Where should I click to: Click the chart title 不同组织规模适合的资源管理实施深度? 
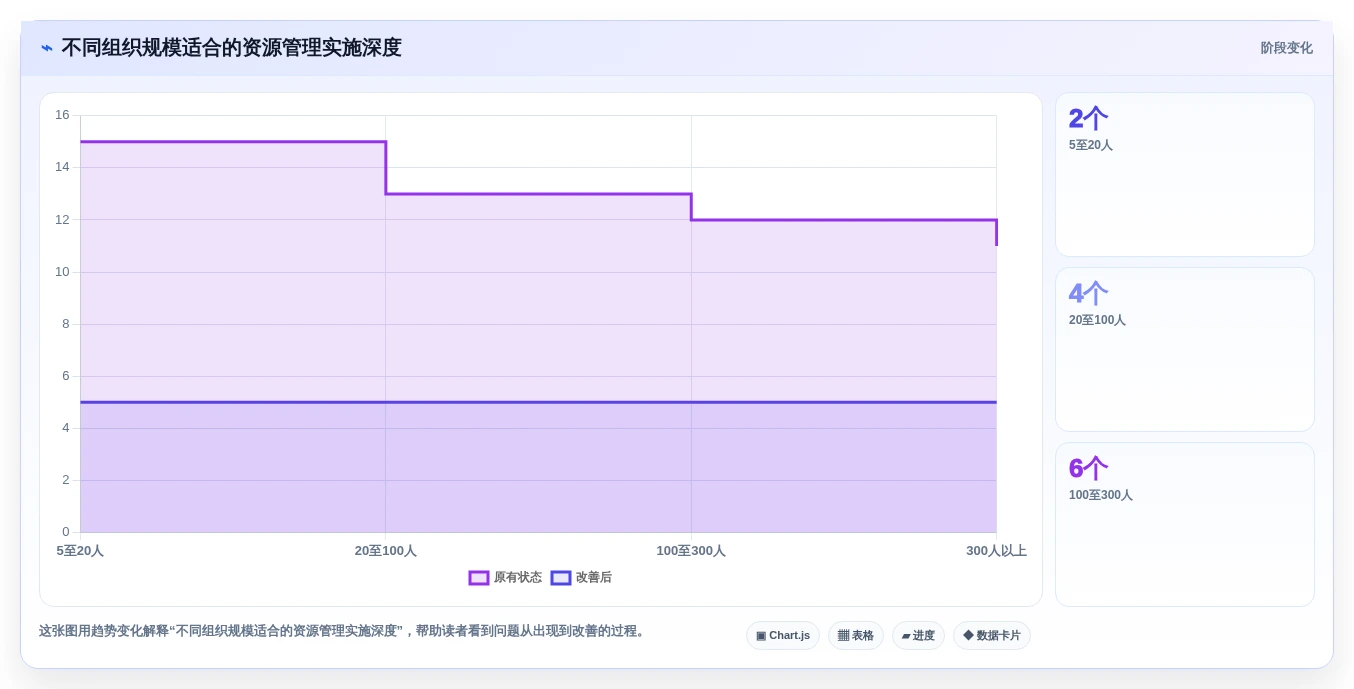231,48
